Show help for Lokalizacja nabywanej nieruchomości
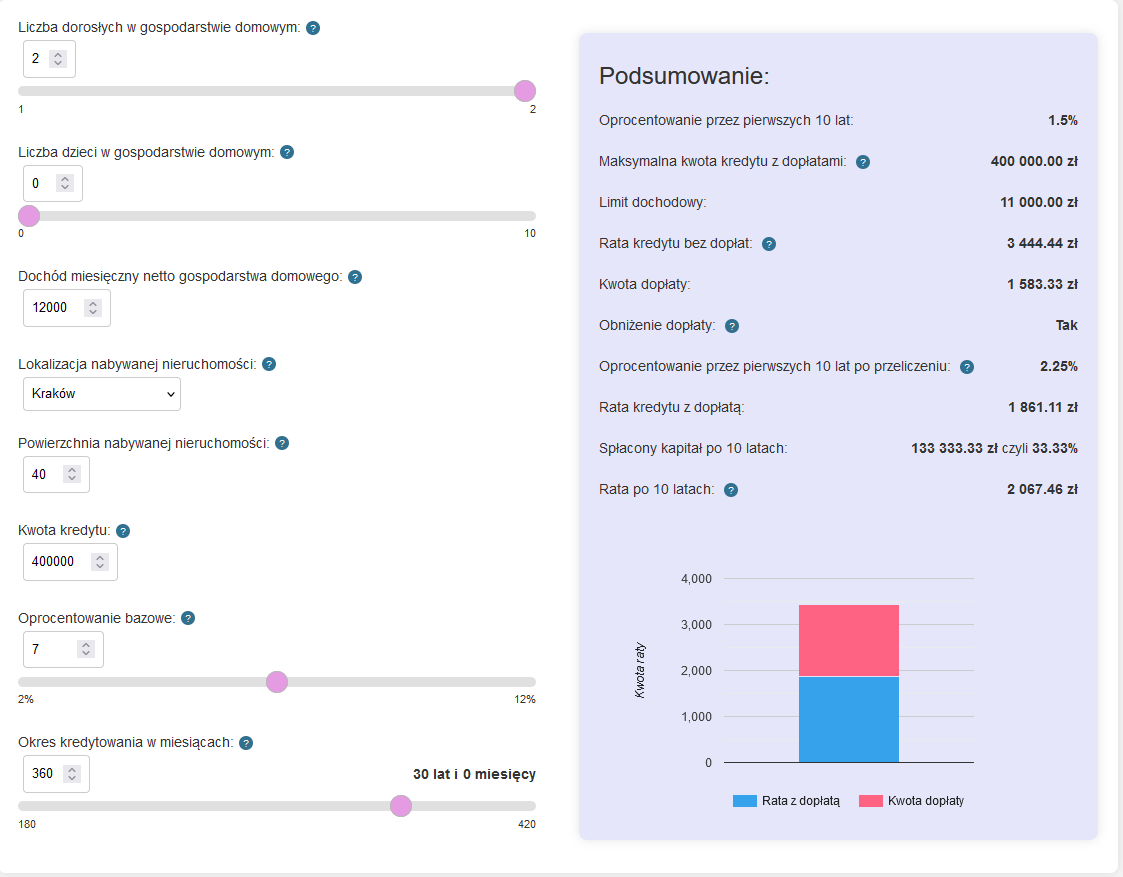 pos(269,365)
